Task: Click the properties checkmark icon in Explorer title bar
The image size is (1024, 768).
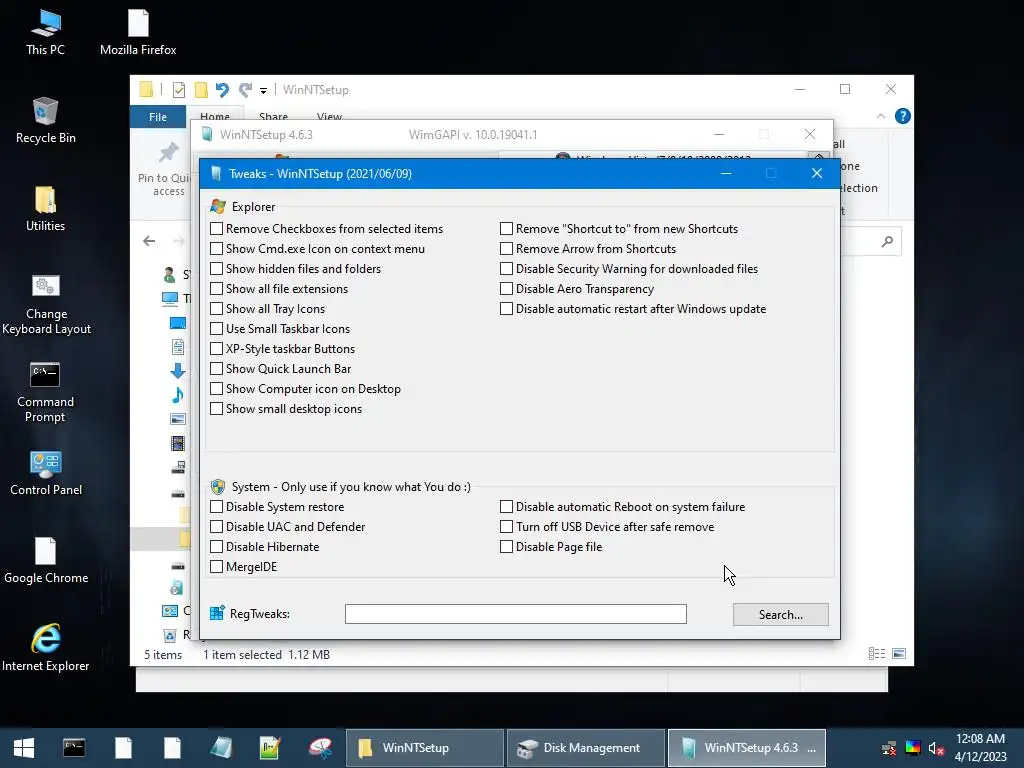Action: pyautogui.click(x=178, y=89)
